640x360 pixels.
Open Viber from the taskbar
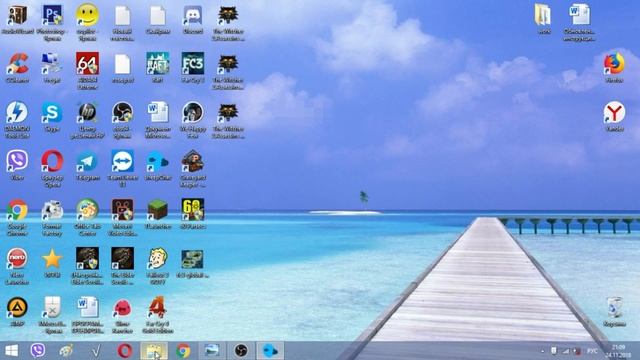pos(38,351)
